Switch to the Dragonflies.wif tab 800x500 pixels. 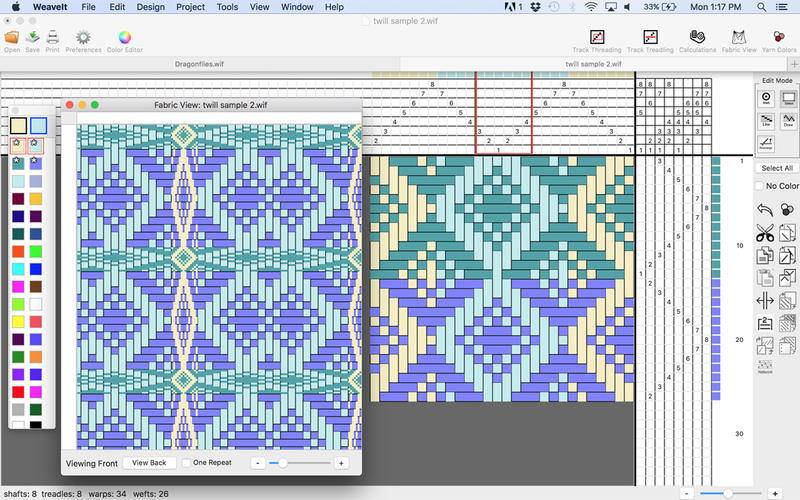tap(199, 64)
